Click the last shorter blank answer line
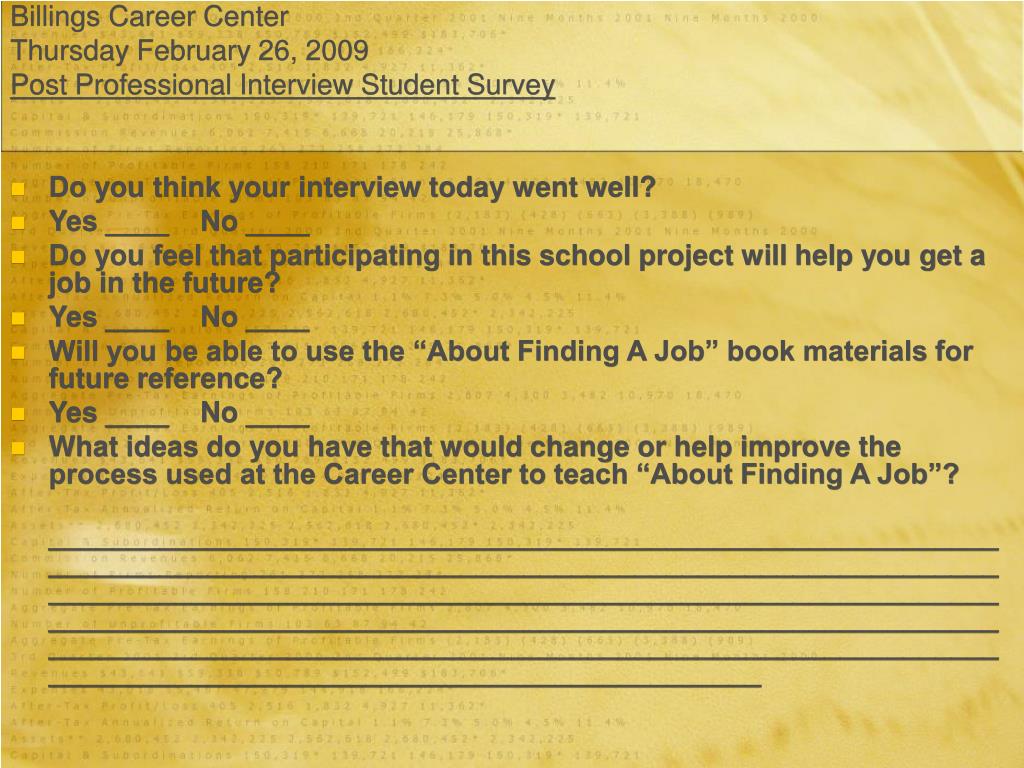The image size is (1024, 768). [x=405, y=685]
